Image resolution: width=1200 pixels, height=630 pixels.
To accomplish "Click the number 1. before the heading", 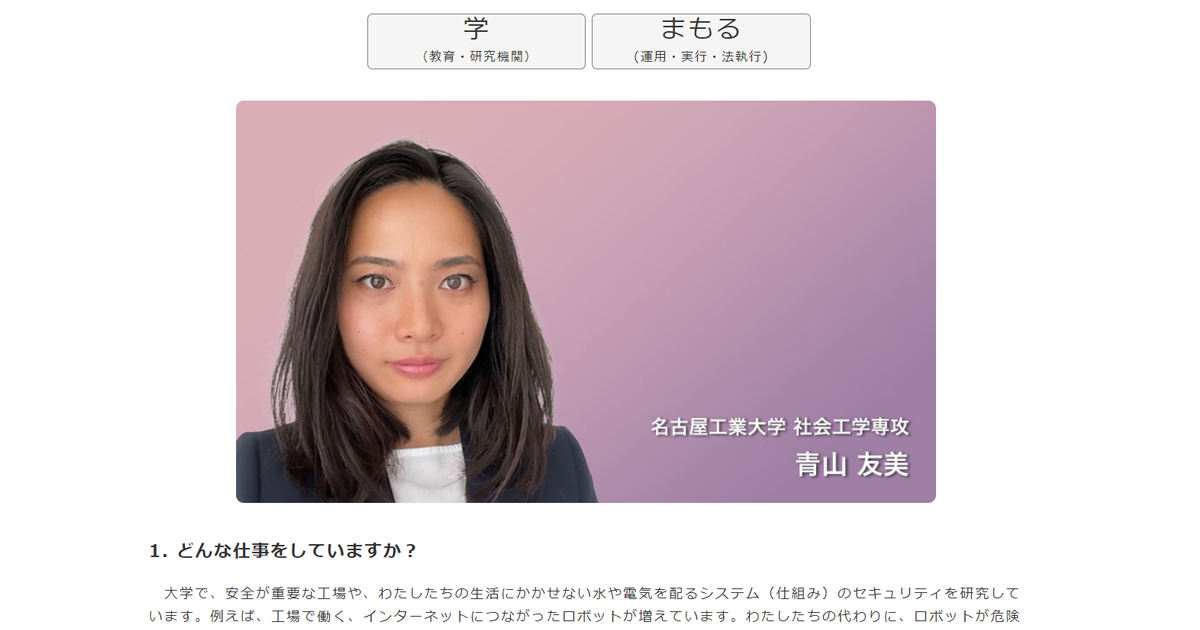I will pos(159,551).
